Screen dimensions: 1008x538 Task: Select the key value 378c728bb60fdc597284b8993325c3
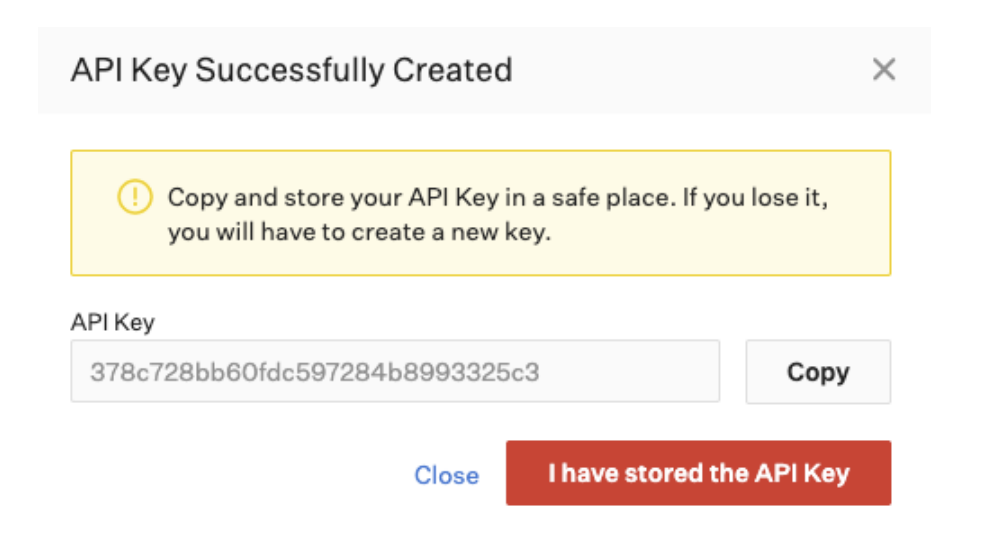pos(314,372)
